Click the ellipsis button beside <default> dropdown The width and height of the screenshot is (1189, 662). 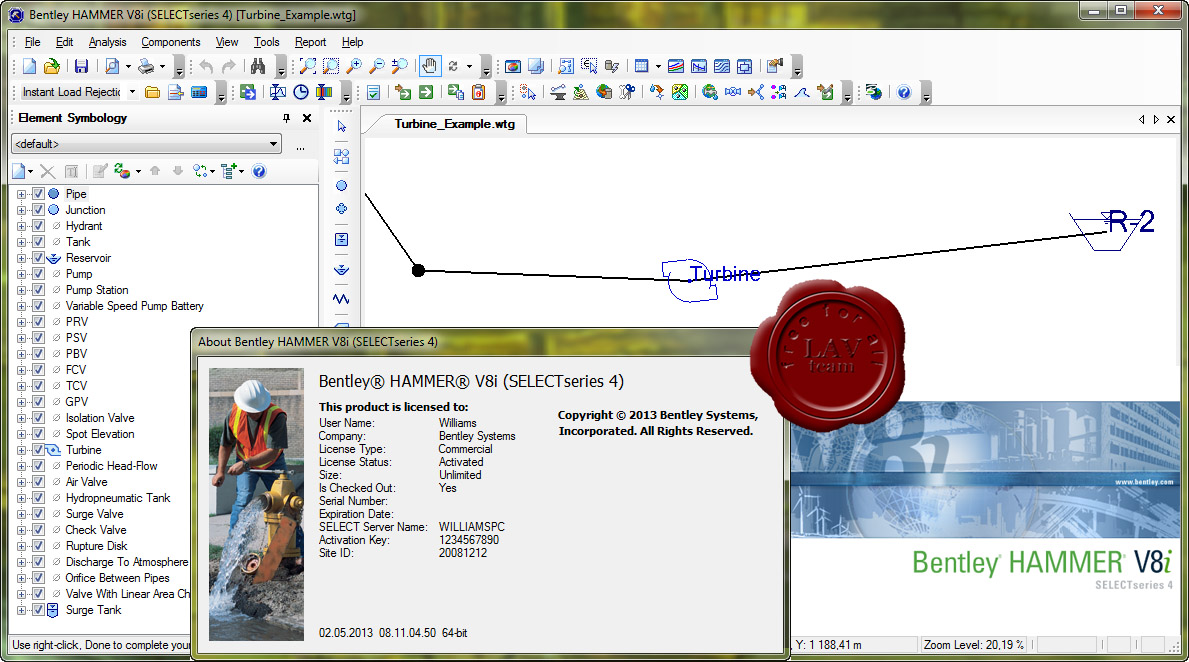click(x=300, y=145)
